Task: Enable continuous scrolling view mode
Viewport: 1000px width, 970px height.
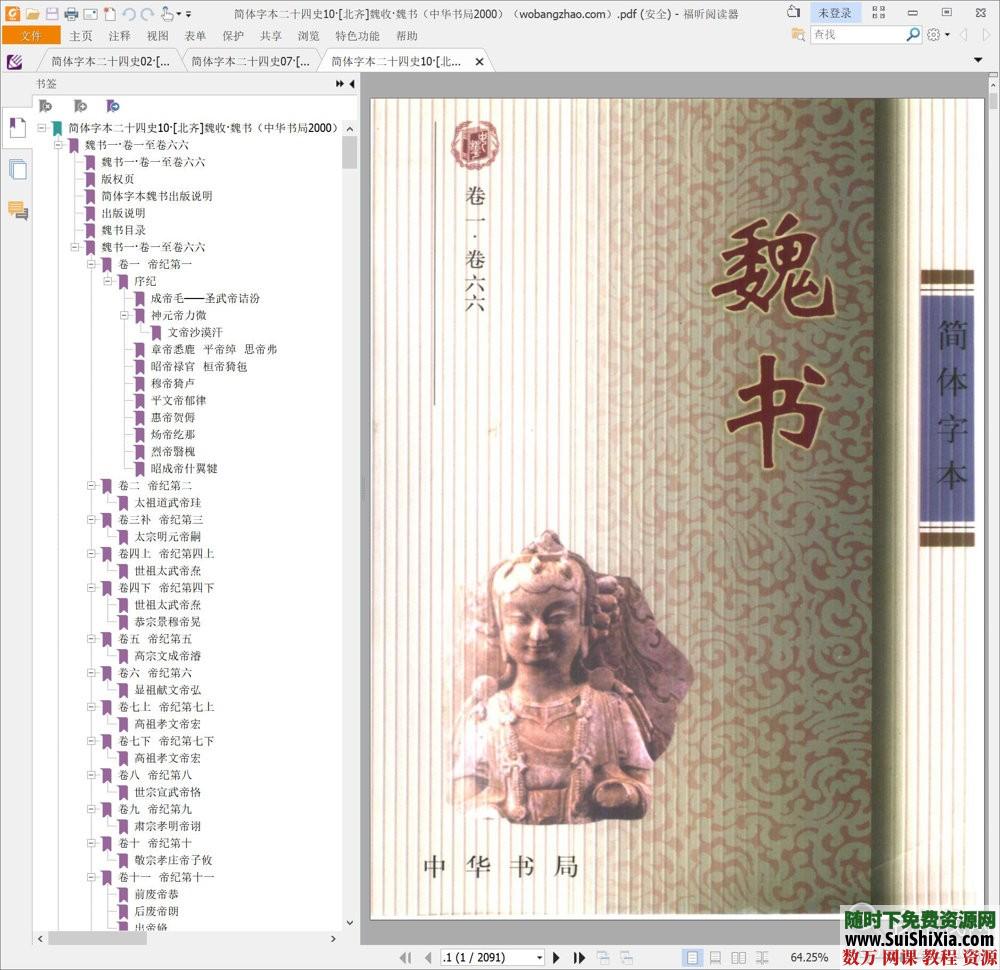Action: coord(716,957)
